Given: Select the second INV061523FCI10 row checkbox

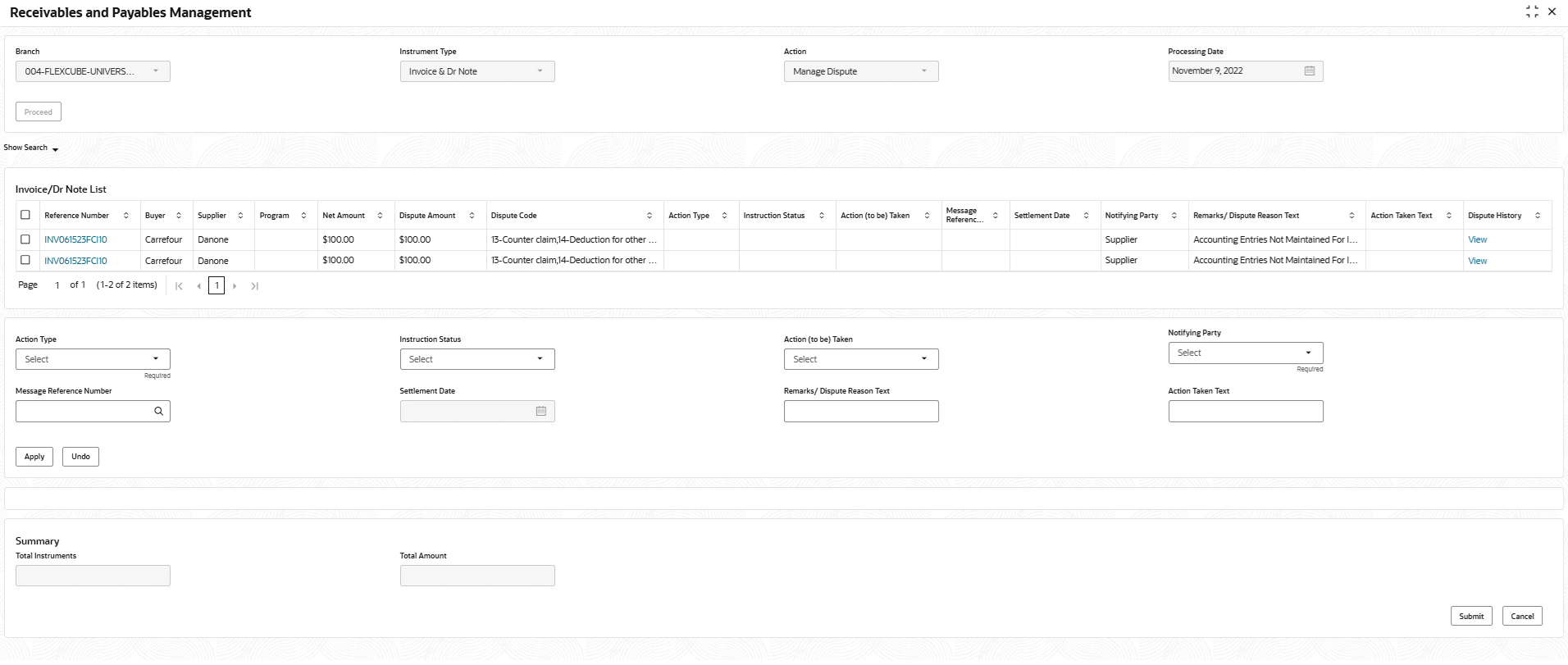Looking at the screenshot, I should [25, 260].
